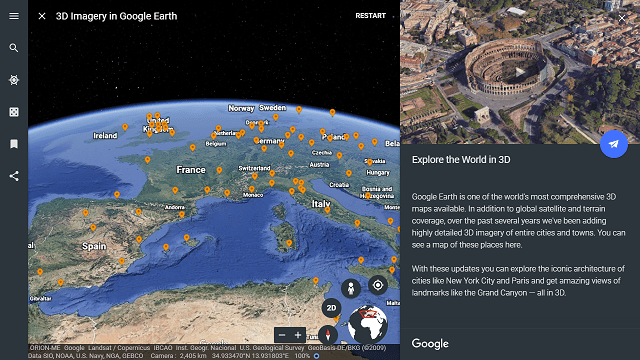Zoom out with the minus button

[x=282, y=336]
